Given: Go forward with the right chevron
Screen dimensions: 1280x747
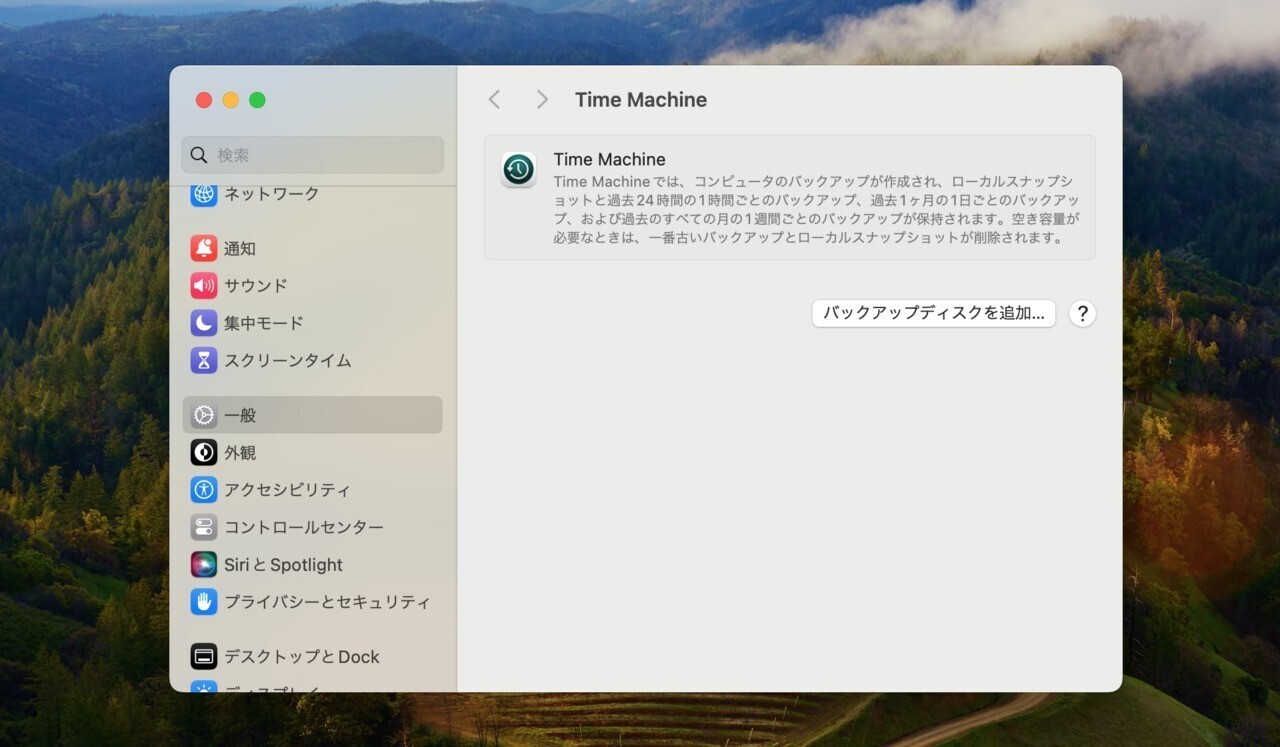Looking at the screenshot, I should click(x=542, y=99).
